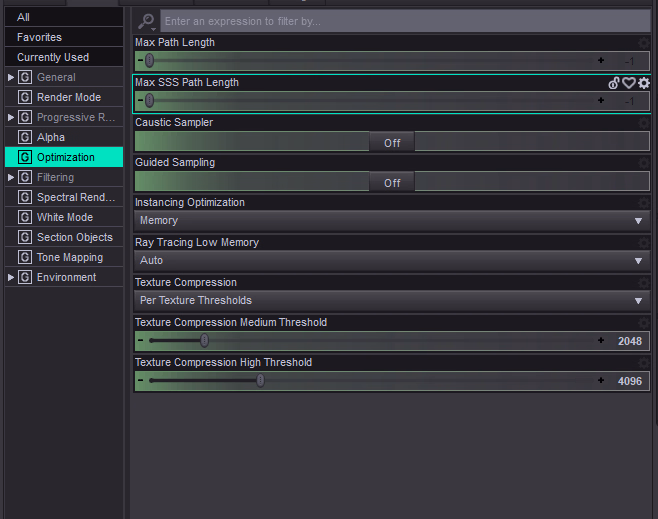Open gear settings for Max SSS Path Length
The width and height of the screenshot is (658, 519).
pos(643,83)
